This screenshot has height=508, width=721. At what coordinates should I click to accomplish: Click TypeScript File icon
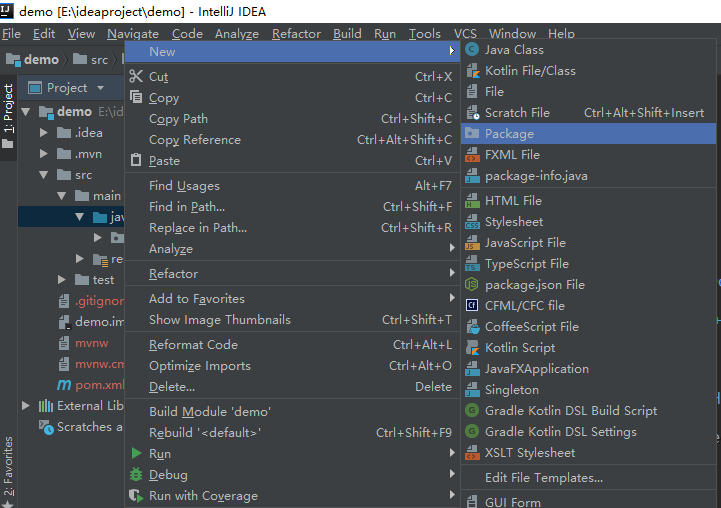(472, 264)
